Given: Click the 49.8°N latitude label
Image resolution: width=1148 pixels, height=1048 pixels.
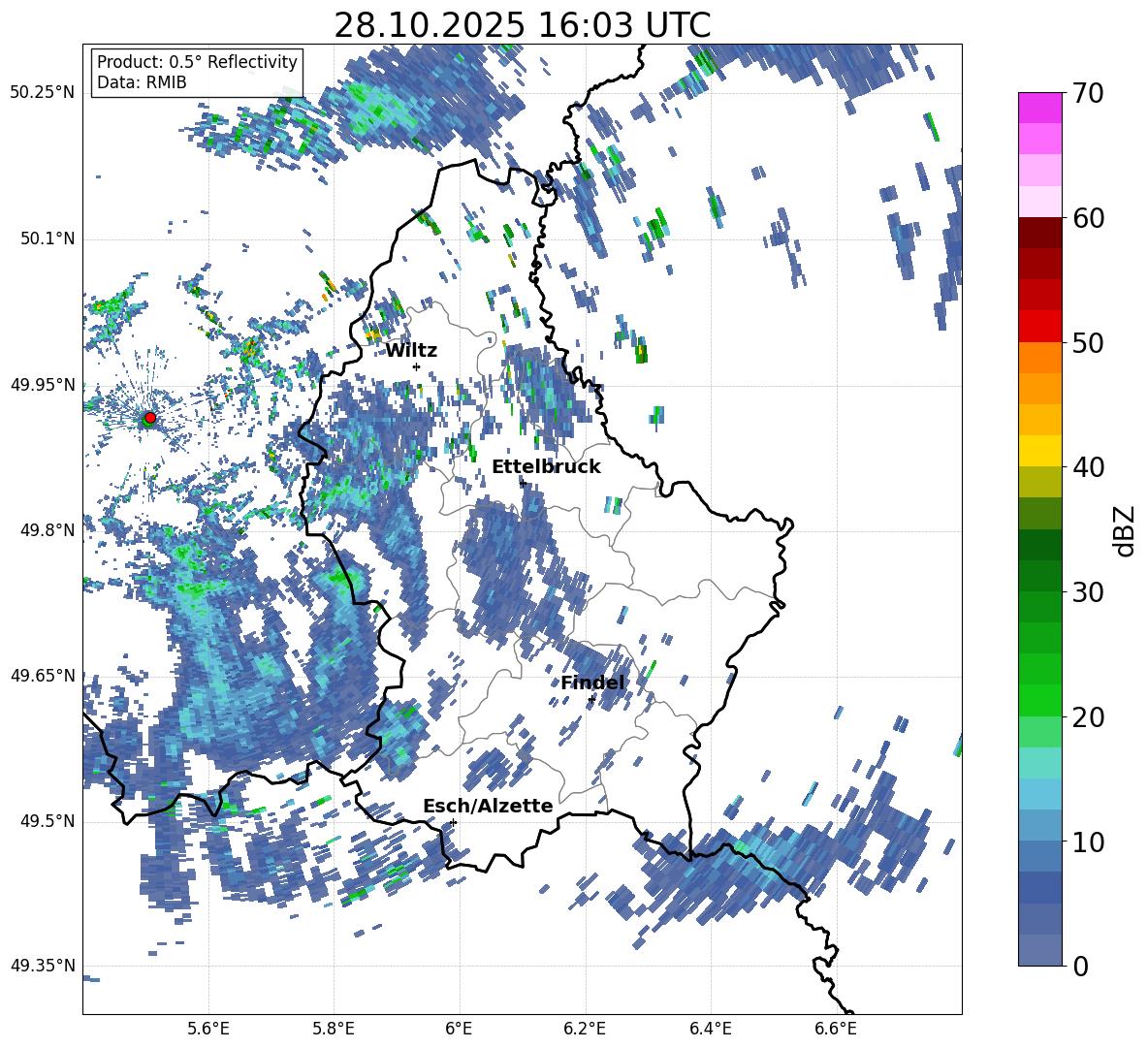Looking at the screenshot, I should [x=48, y=530].
